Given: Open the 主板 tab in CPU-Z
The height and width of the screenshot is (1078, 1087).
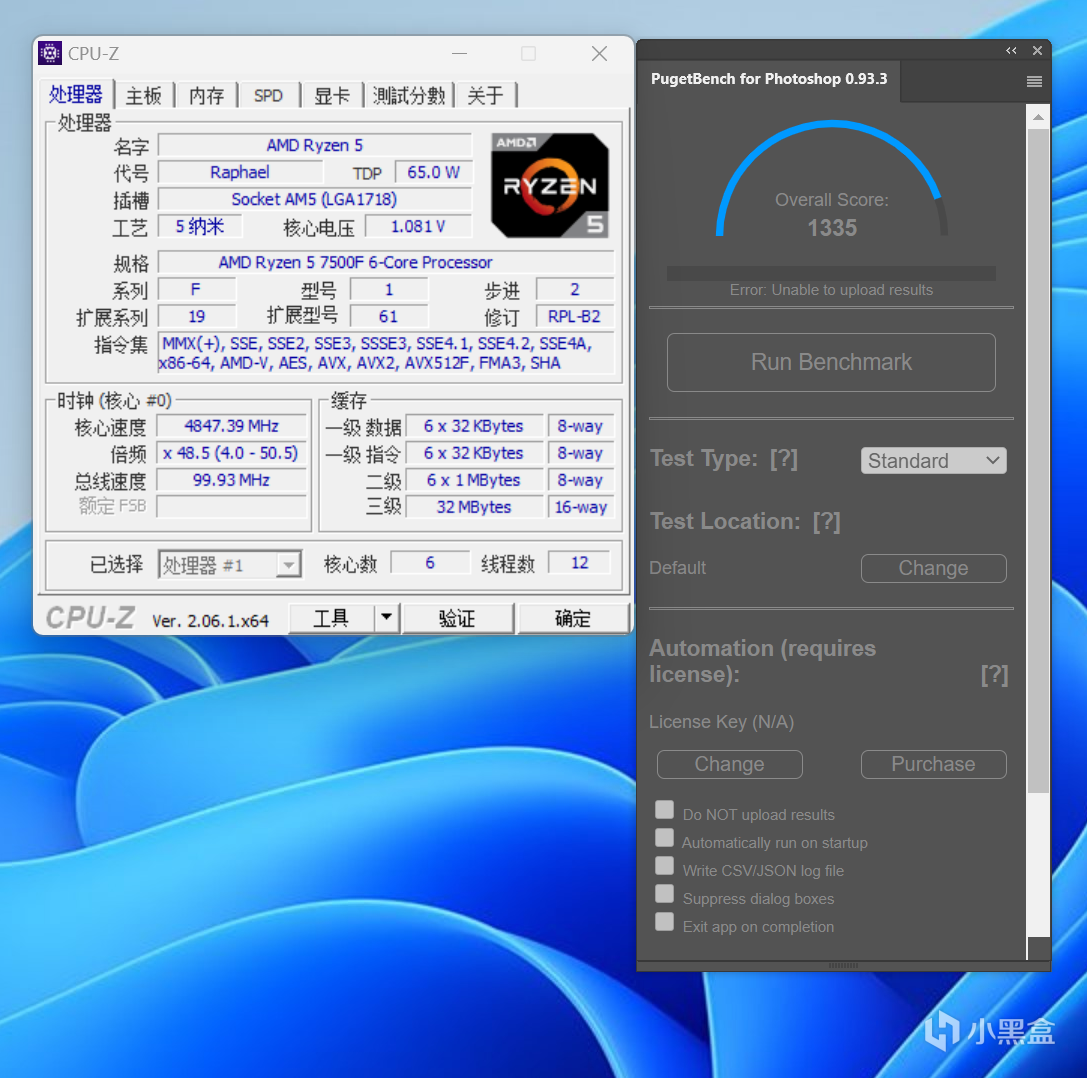Looking at the screenshot, I should click(144, 96).
